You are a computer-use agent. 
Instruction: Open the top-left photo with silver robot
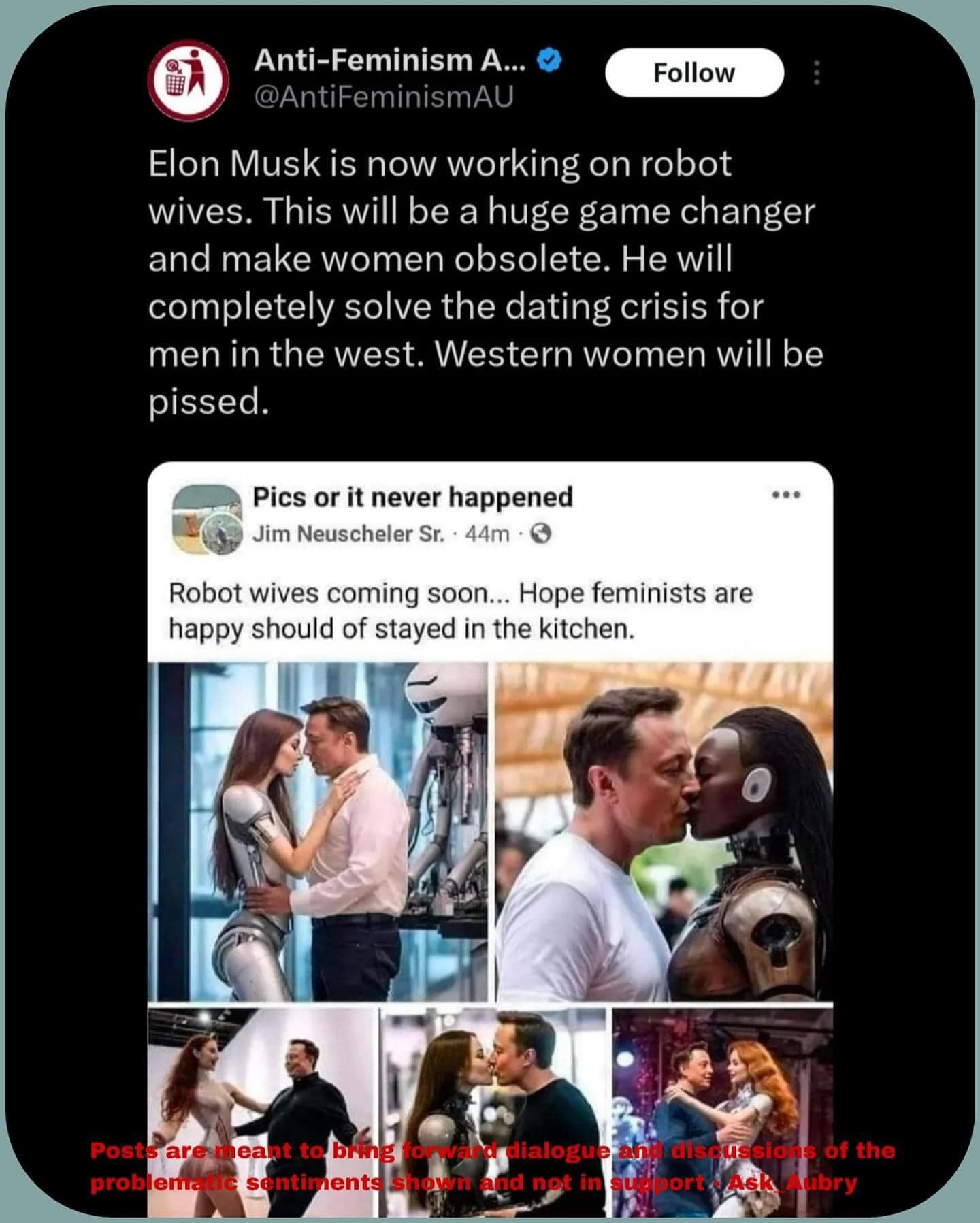[317, 830]
